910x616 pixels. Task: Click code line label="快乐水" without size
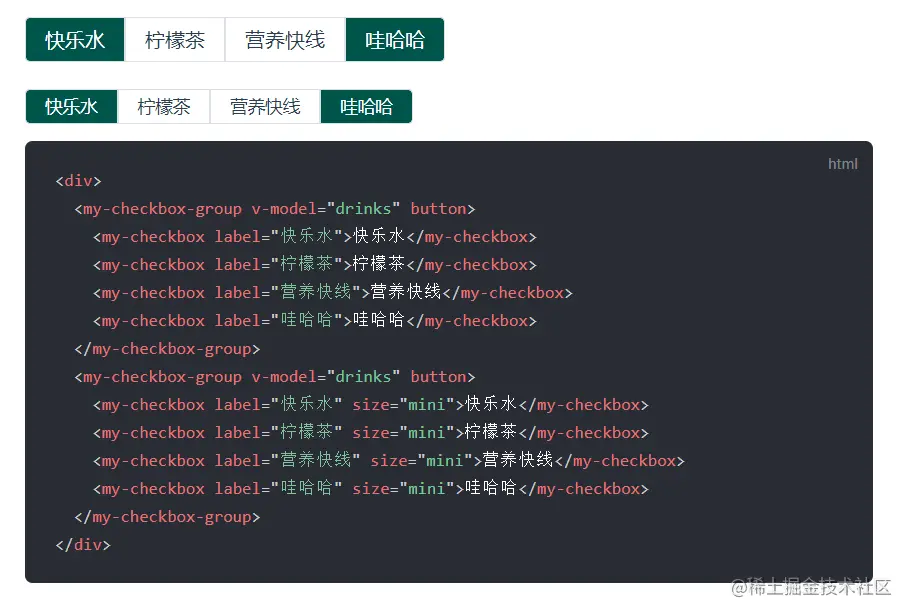pos(315,237)
